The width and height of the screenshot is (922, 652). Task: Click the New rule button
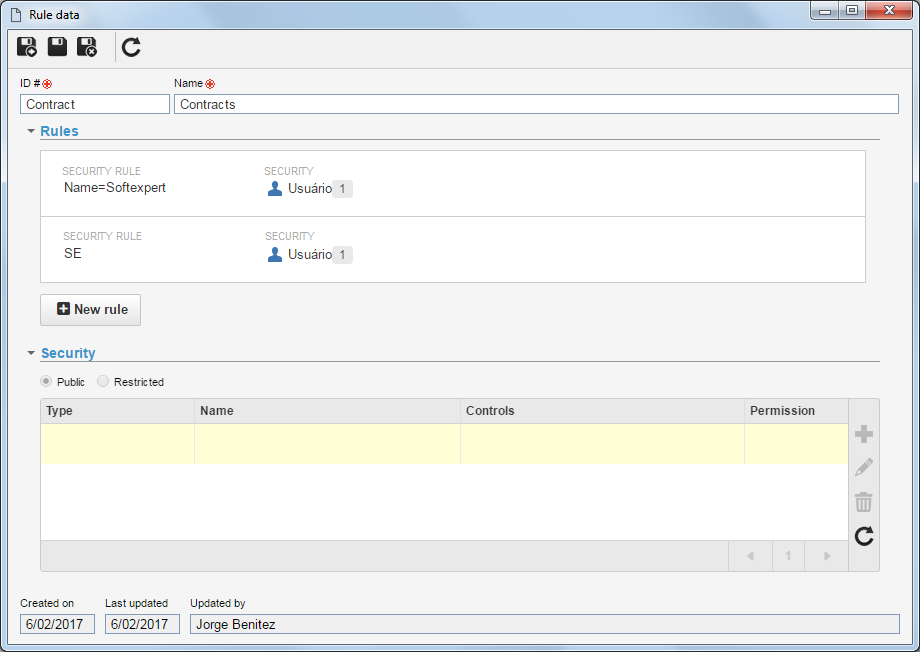click(91, 310)
